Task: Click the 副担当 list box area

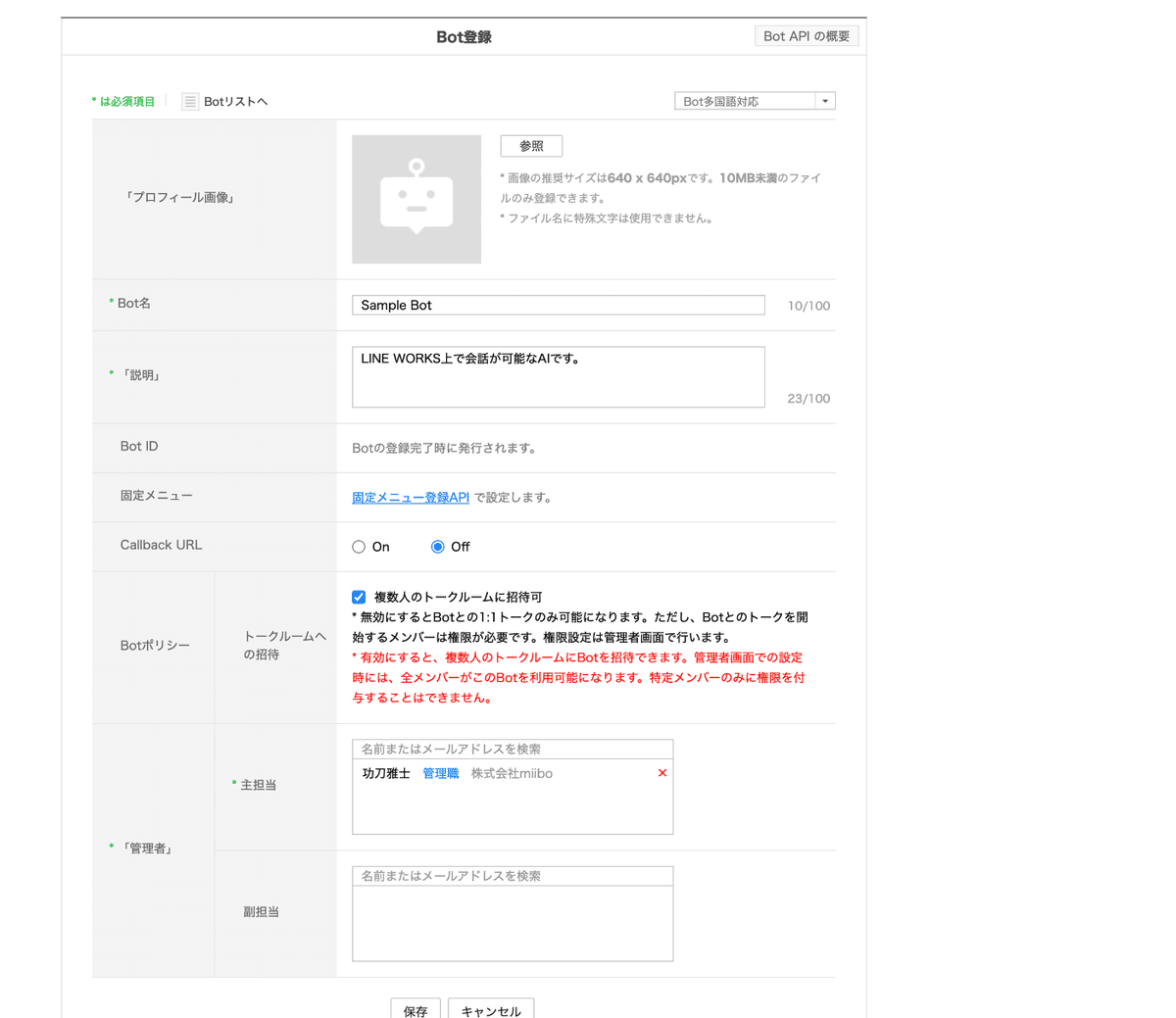Action: tap(513, 923)
